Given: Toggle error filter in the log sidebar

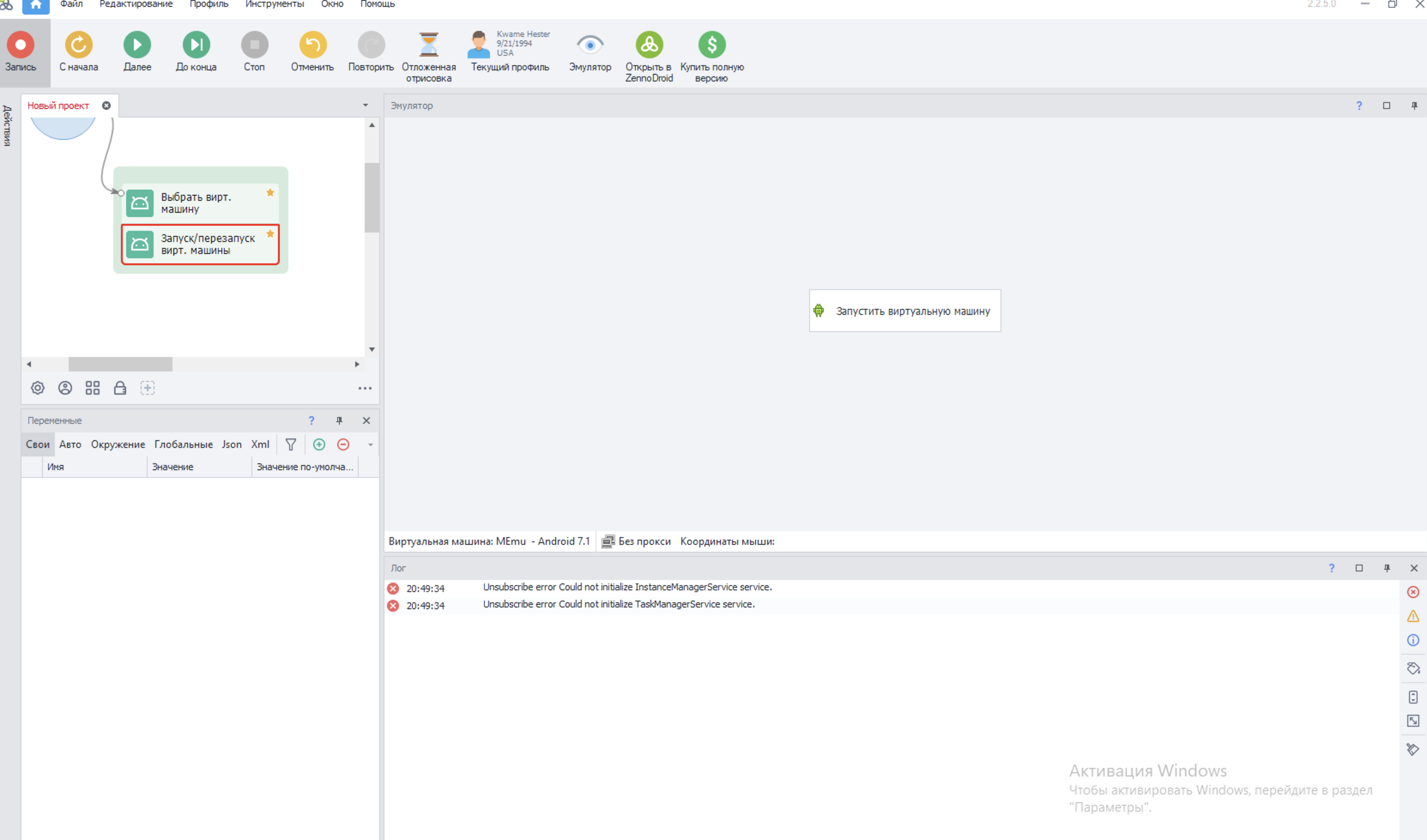Looking at the screenshot, I should click(x=1413, y=592).
